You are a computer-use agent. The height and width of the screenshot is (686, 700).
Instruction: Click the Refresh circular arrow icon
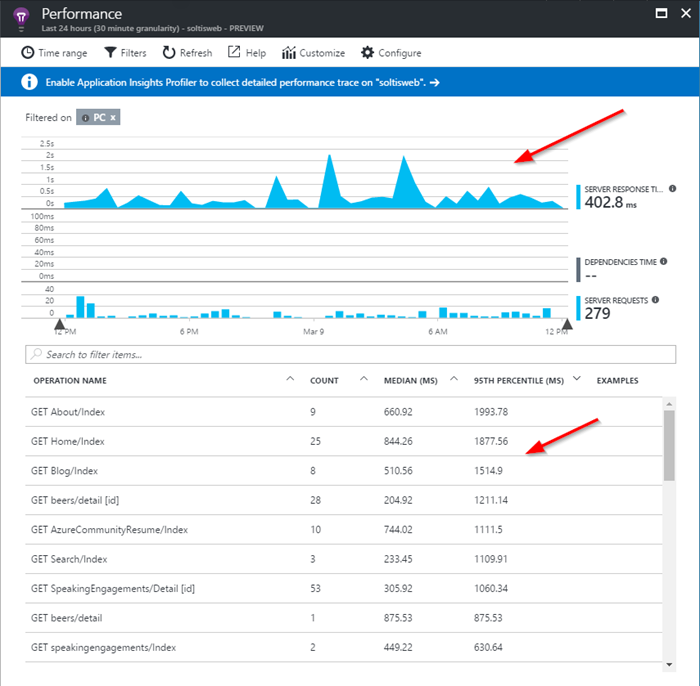[x=169, y=53]
